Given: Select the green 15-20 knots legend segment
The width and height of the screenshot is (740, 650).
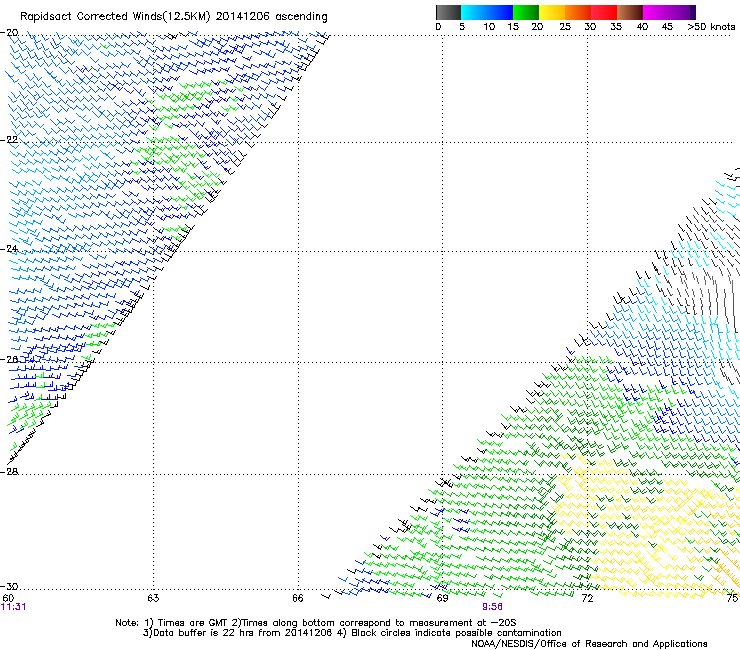Looking at the screenshot, I should click(x=526, y=12).
